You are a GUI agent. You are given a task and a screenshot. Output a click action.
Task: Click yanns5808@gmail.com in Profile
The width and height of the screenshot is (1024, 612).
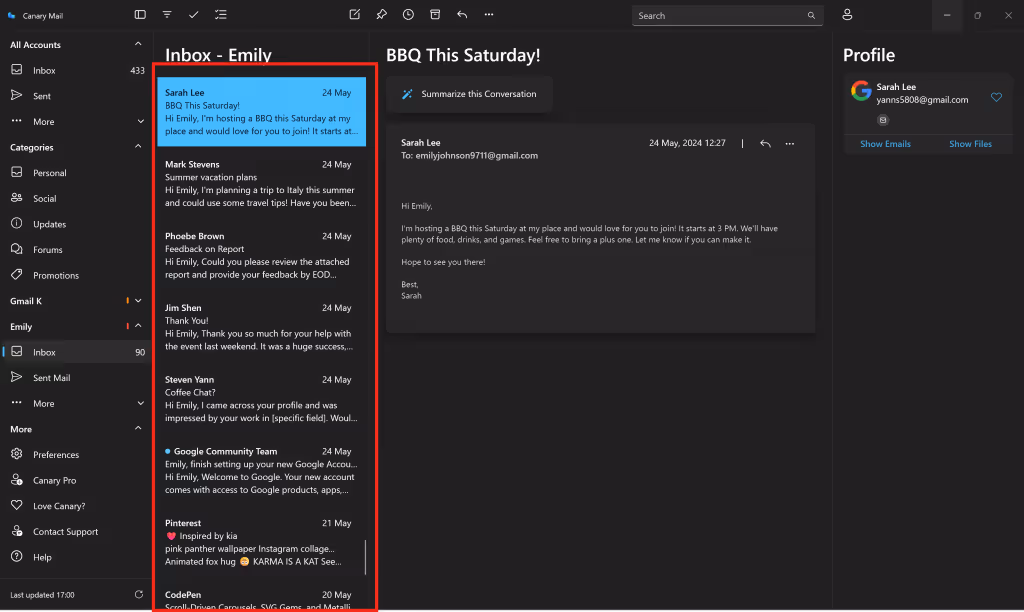(922, 100)
